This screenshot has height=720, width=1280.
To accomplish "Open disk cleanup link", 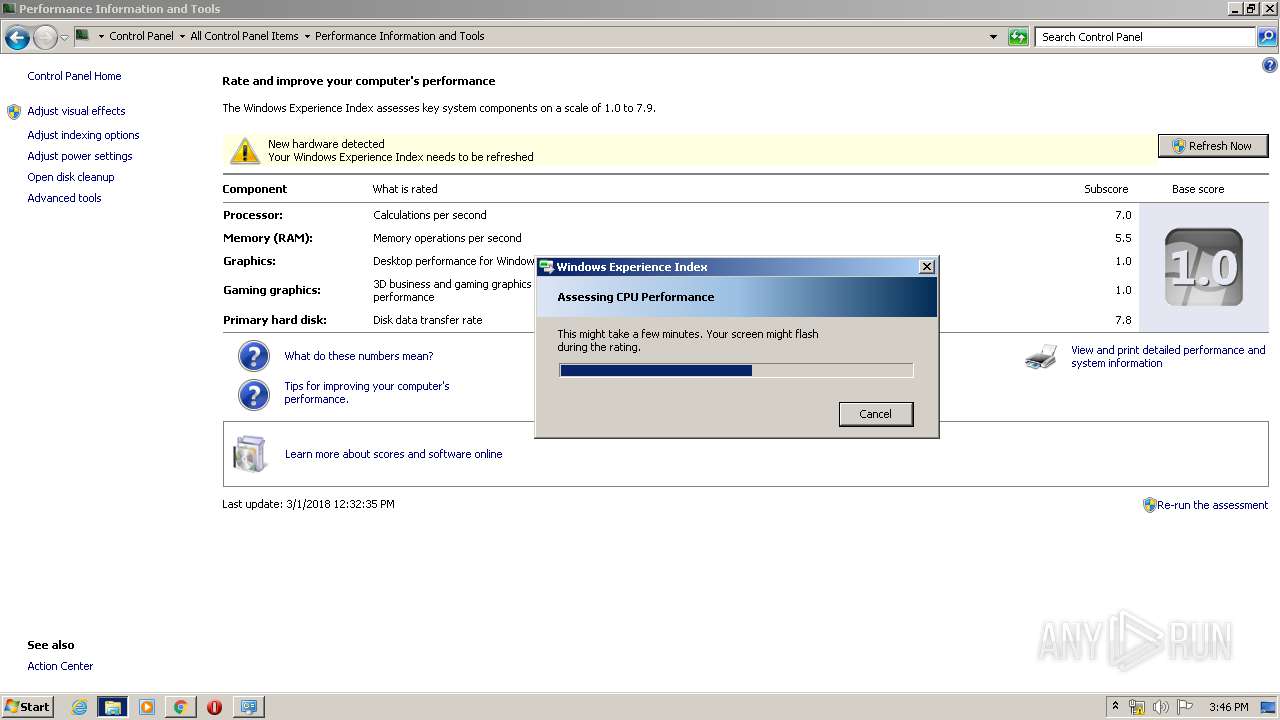I will click(x=71, y=177).
